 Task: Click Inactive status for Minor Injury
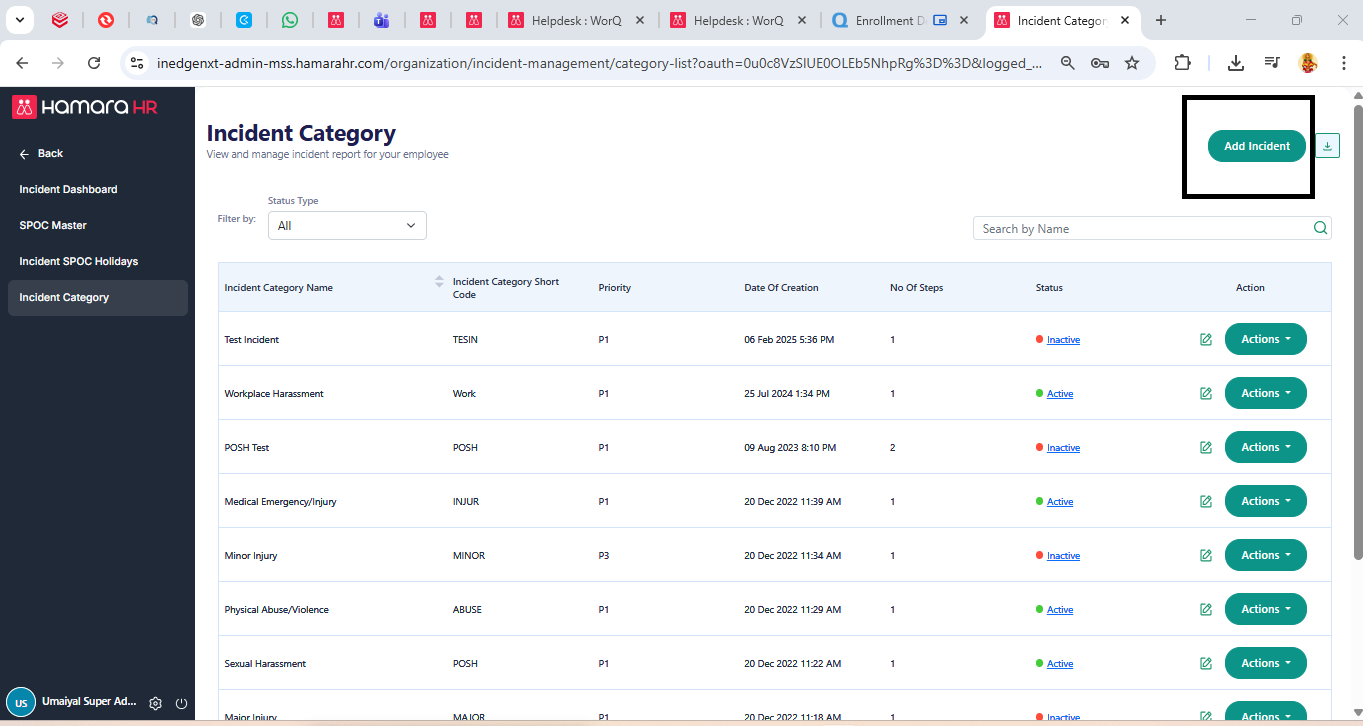coord(1063,556)
